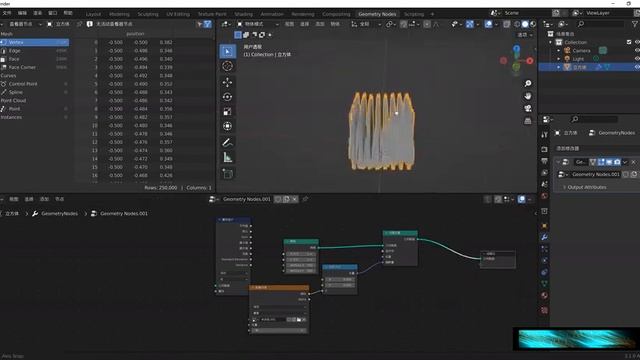Select the Move tool
Screen dimensions: 640x360
227,82
